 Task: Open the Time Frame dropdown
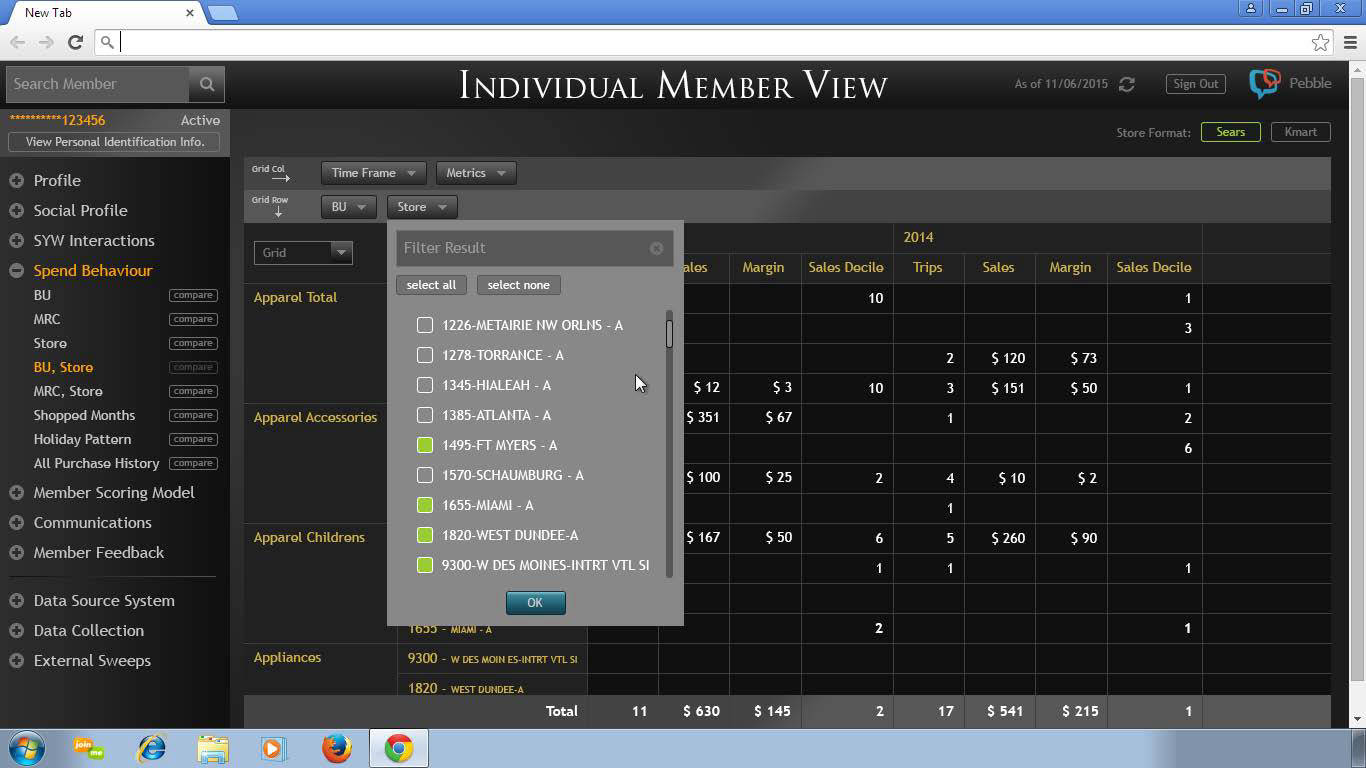pyautogui.click(x=373, y=173)
